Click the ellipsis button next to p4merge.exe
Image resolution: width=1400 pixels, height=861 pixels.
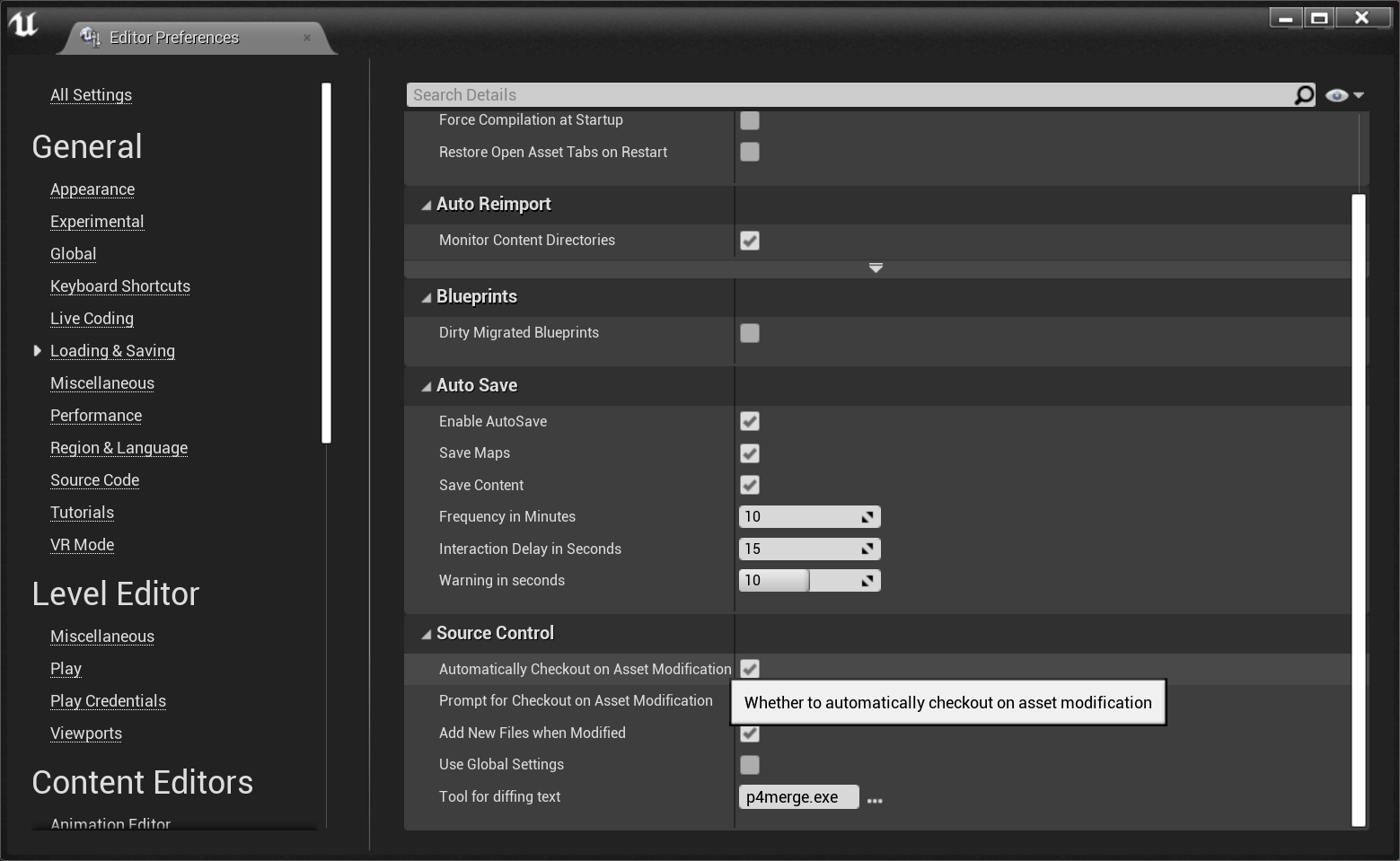[x=875, y=799]
